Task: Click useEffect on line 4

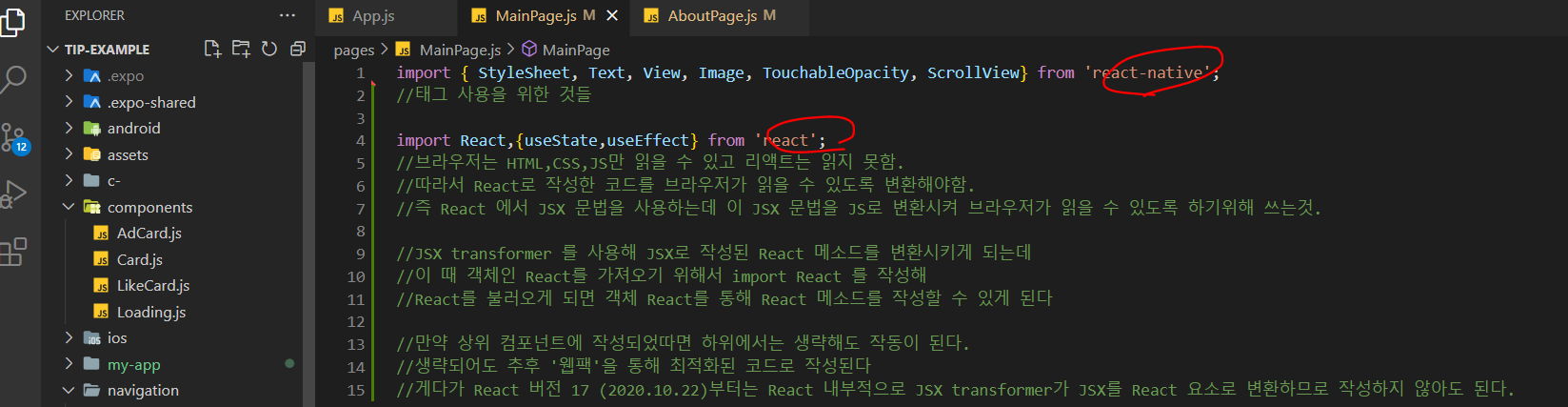Action: pos(647,141)
